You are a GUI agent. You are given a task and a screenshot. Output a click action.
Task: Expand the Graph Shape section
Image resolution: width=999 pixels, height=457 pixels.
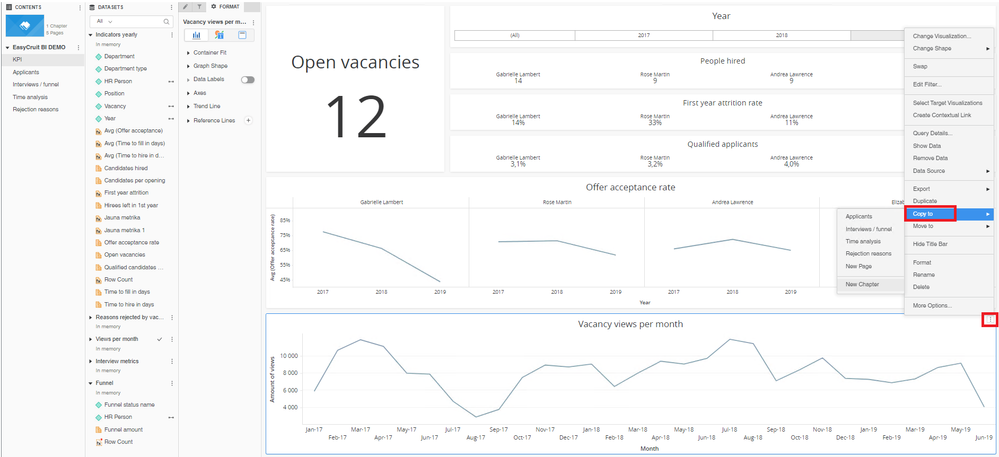click(189, 66)
